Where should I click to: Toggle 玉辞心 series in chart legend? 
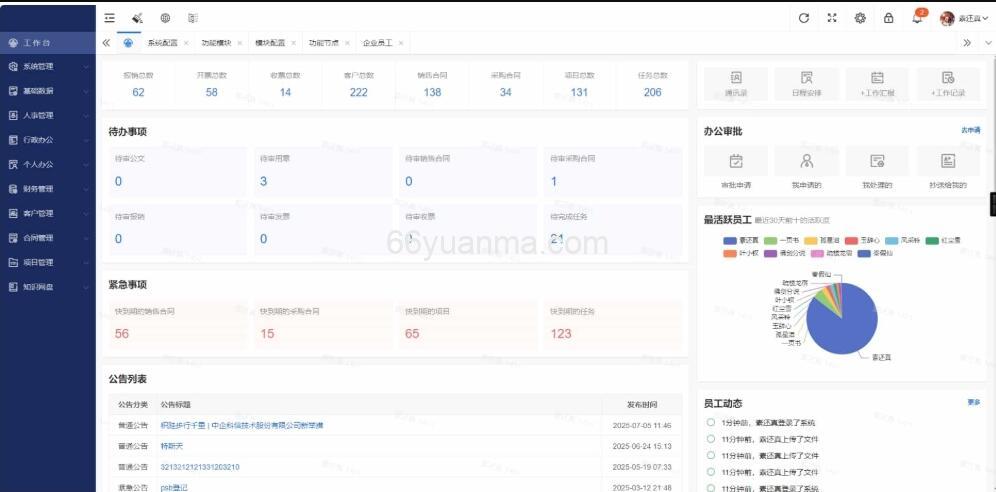(863, 241)
